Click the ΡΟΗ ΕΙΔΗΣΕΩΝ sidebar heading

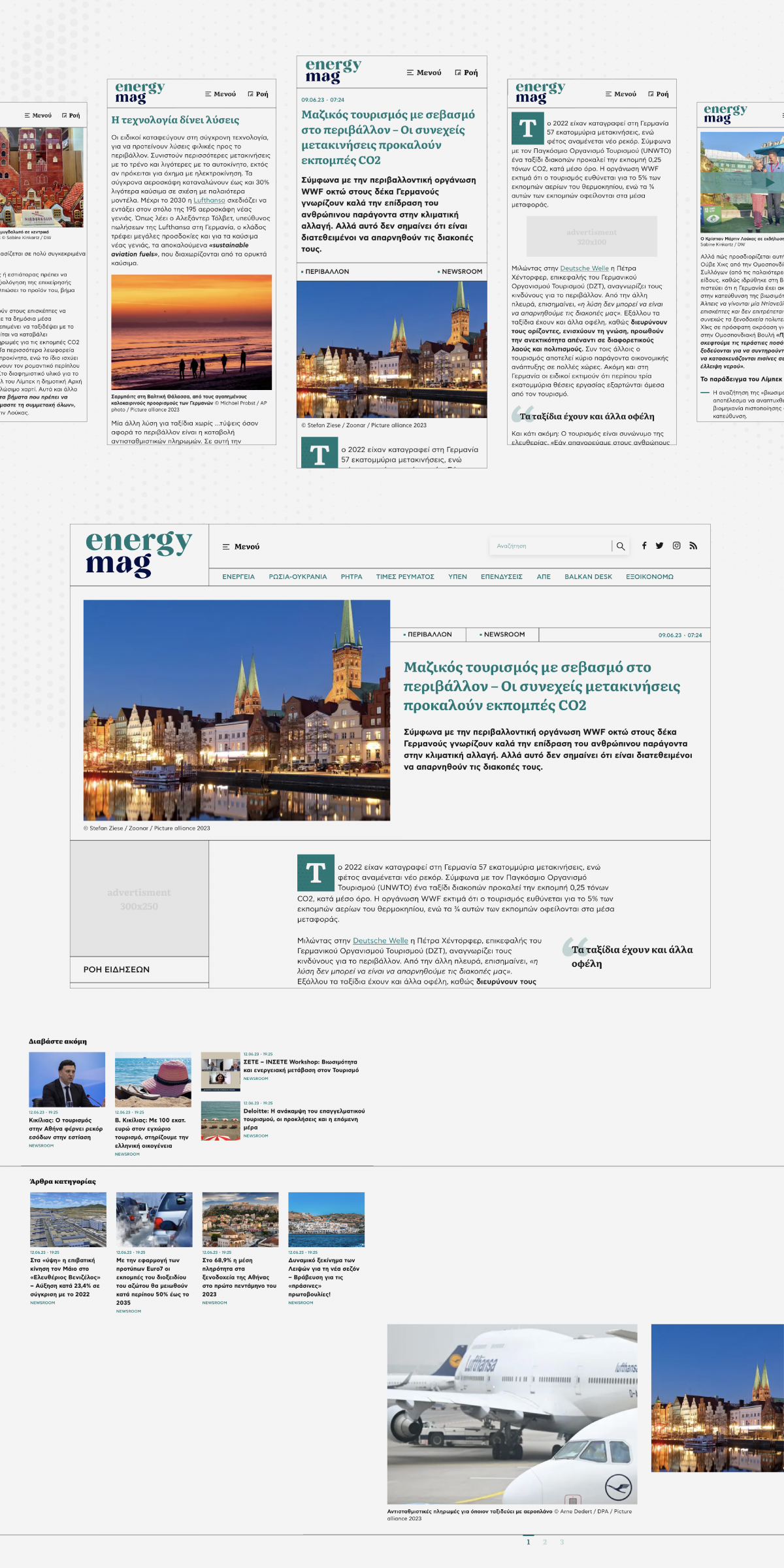[116, 970]
